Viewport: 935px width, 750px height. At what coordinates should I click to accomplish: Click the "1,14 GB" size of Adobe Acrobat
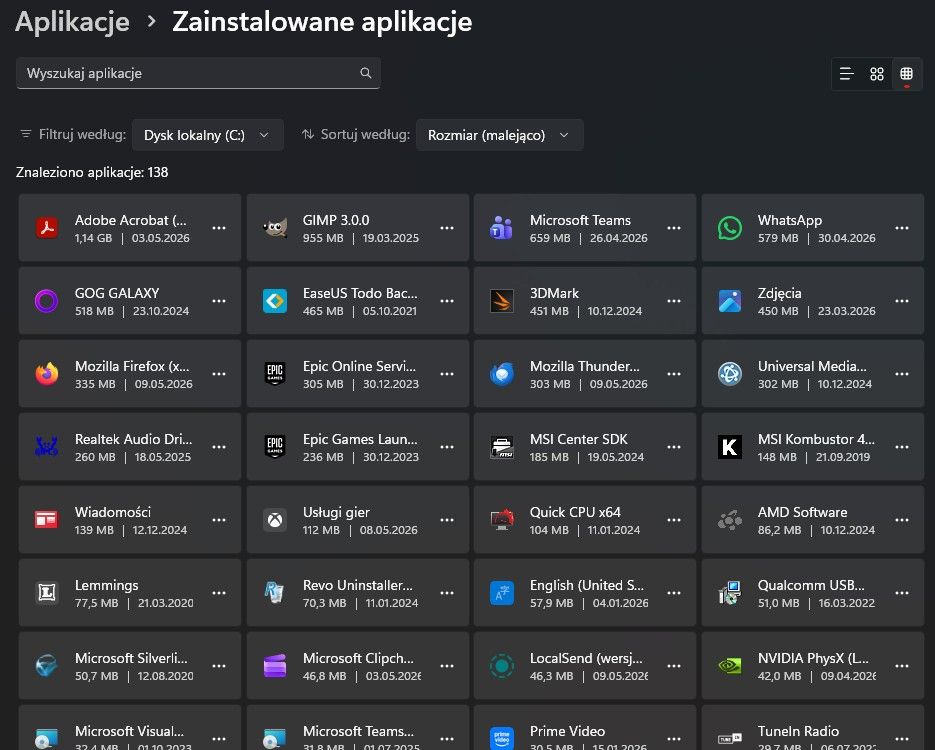[93, 238]
